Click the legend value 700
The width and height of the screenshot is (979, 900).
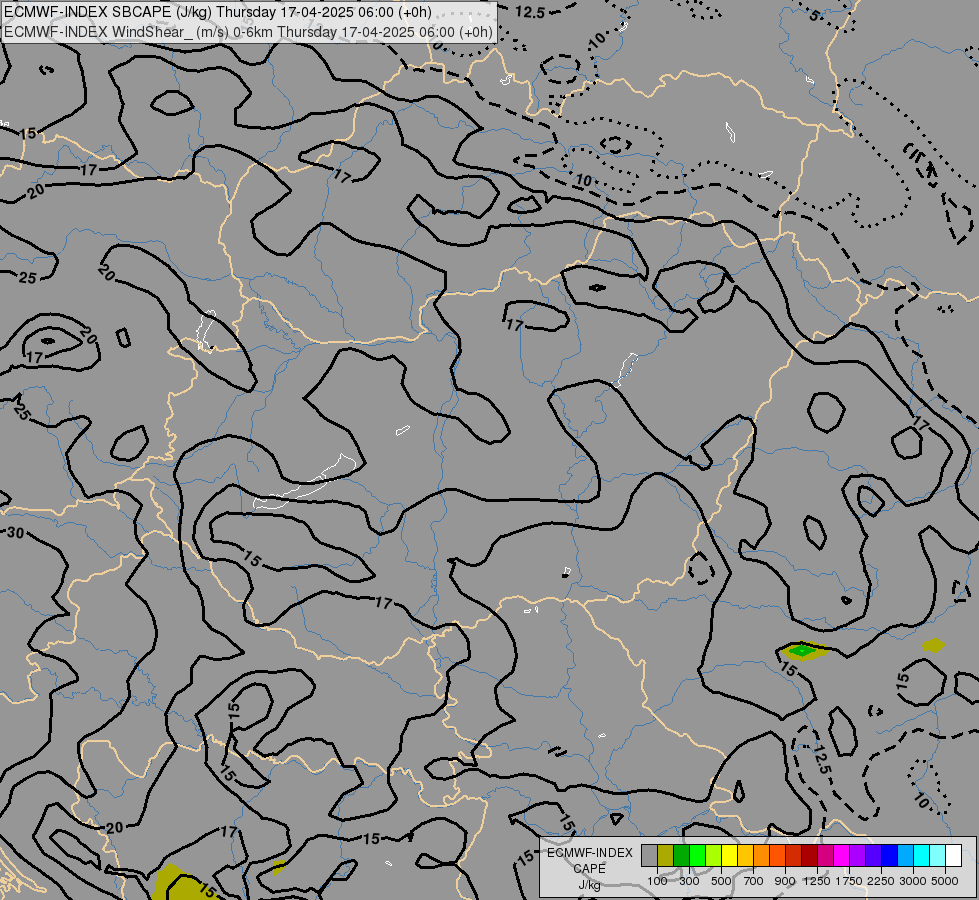tap(754, 881)
